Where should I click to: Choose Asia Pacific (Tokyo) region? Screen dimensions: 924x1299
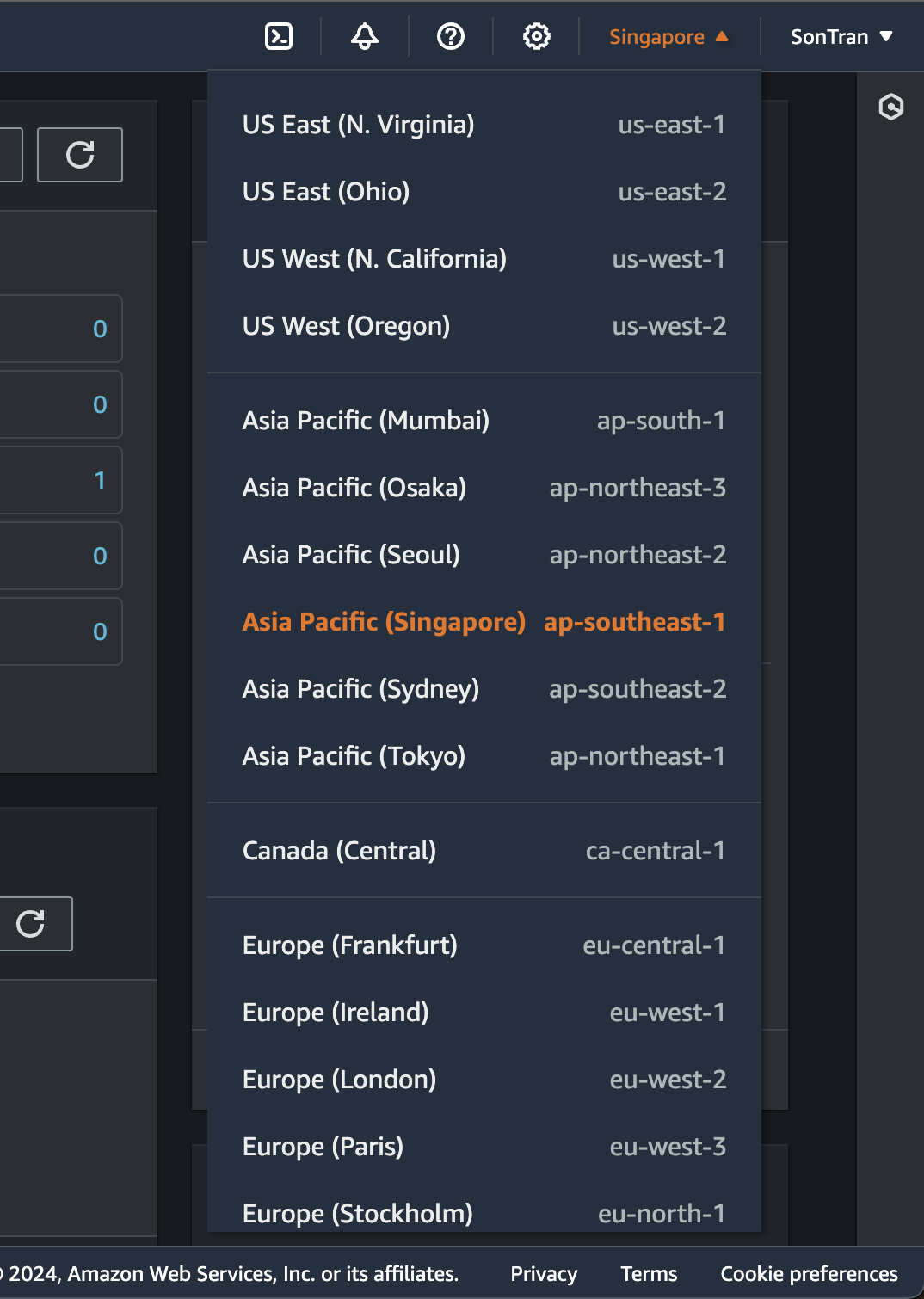484,756
